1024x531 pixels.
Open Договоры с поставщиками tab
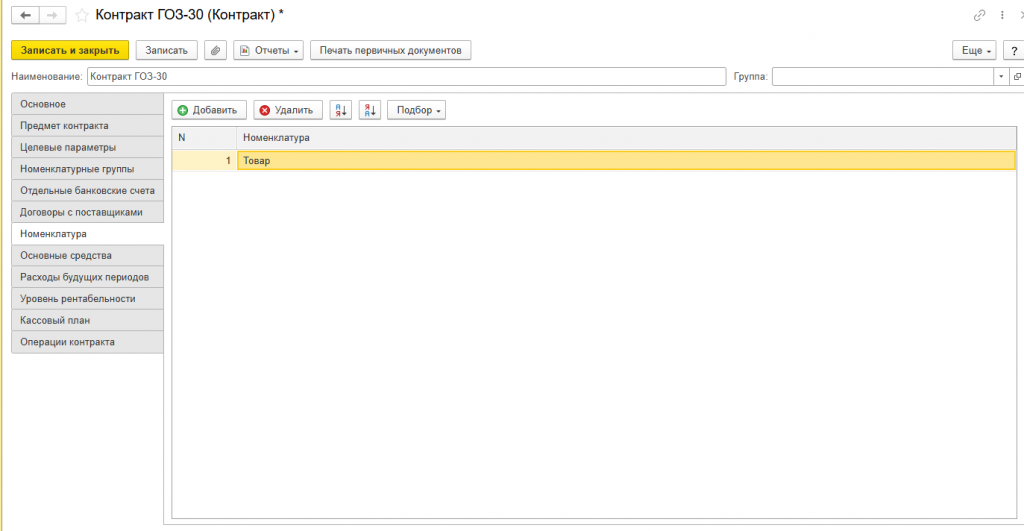pyautogui.click(x=88, y=212)
